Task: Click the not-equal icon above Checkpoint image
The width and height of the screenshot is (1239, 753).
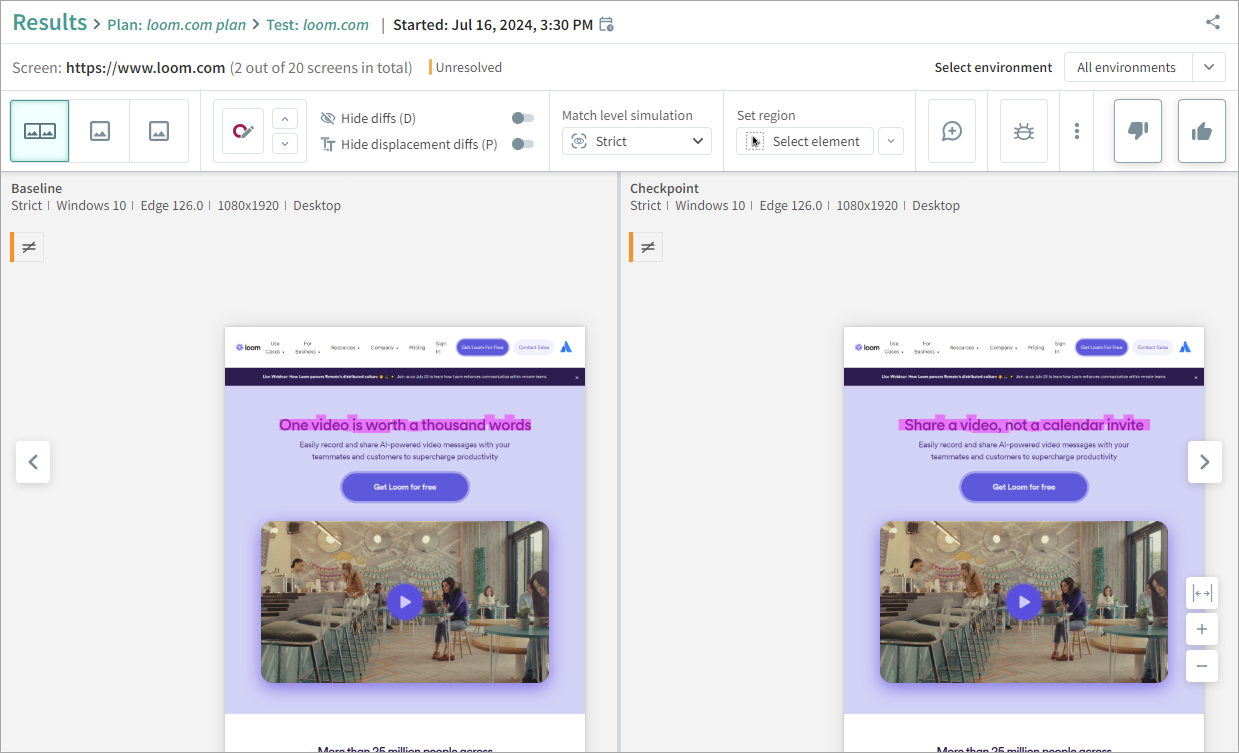Action: click(648, 247)
